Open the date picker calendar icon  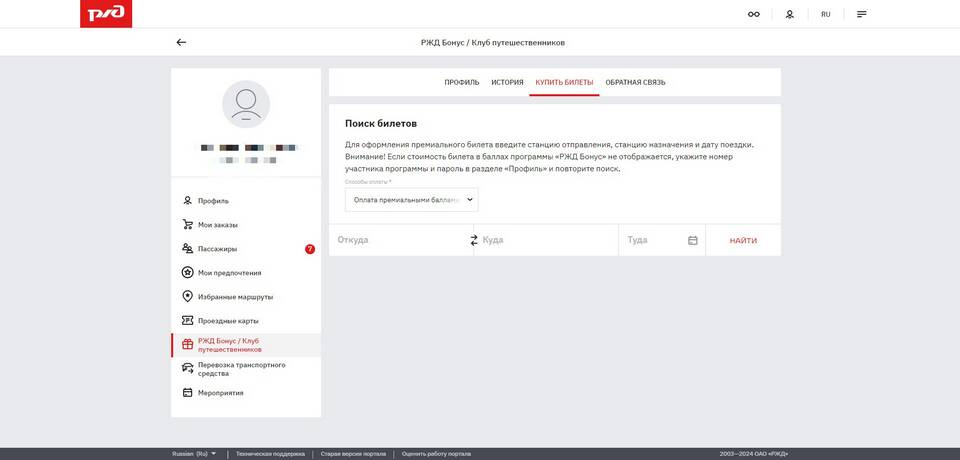coord(692,240)
